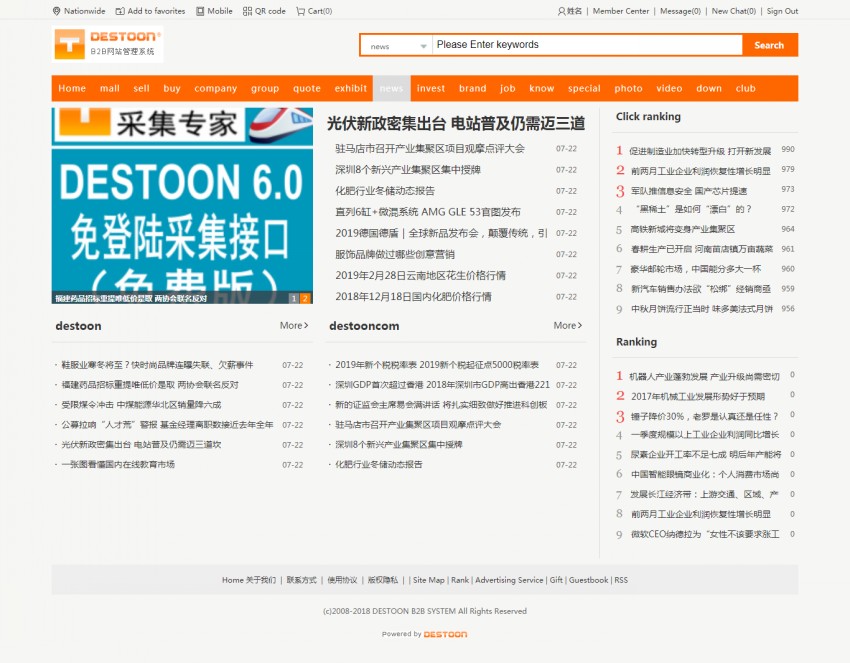The height and width of the screenshot is (663, 850).
Task: Click the DESTOON 6.0 banner slide image
Action: pyautogui.click(x=182, y=205)
